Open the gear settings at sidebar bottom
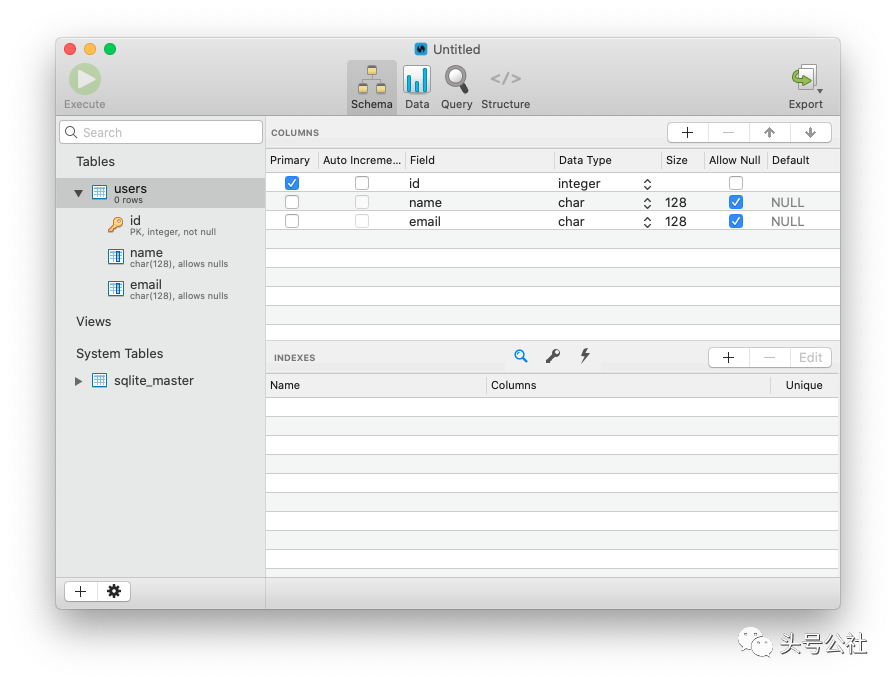 [114, 591]
